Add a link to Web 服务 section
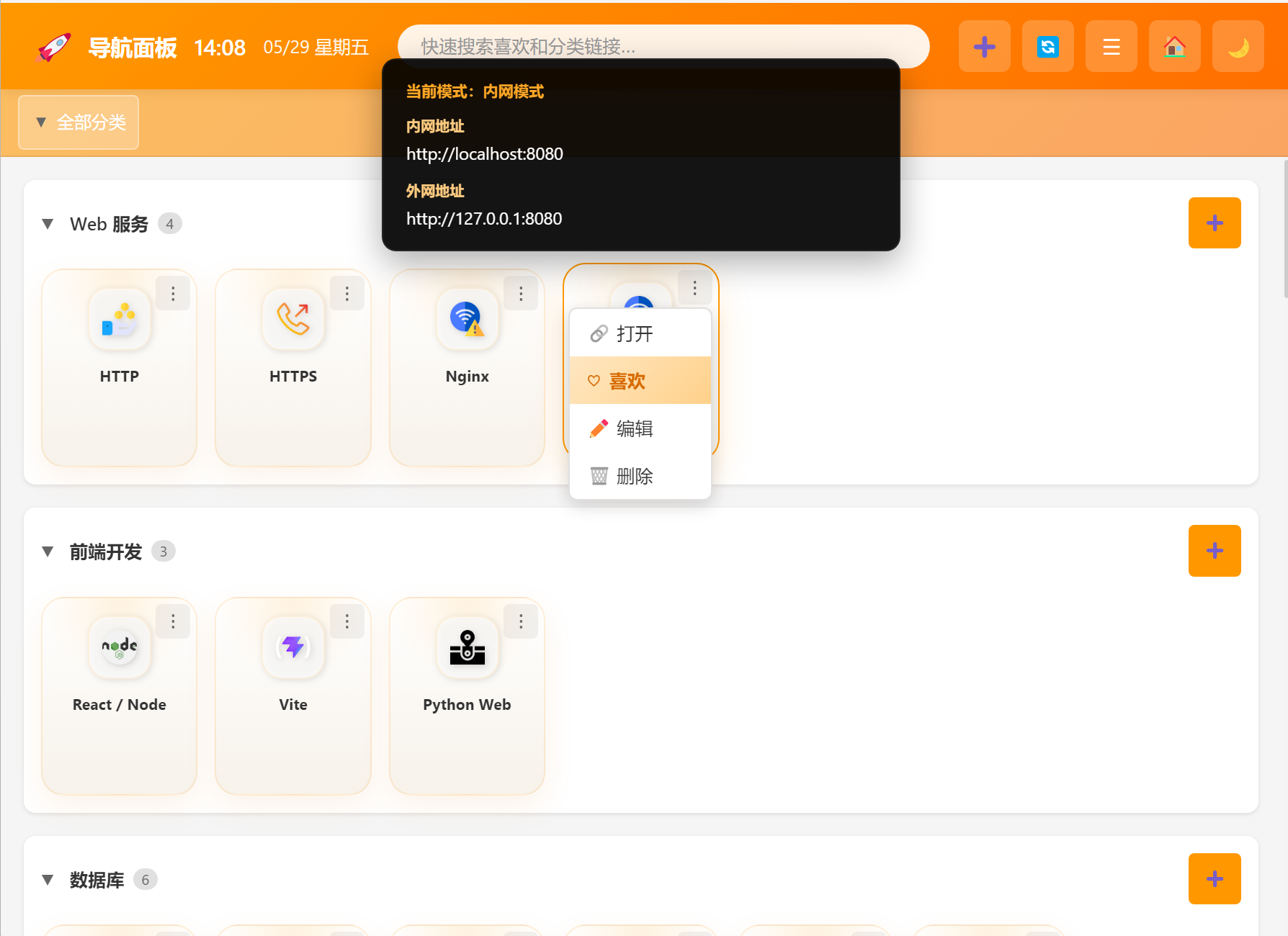The image size is (1288, 936). tap(1215, 223)
